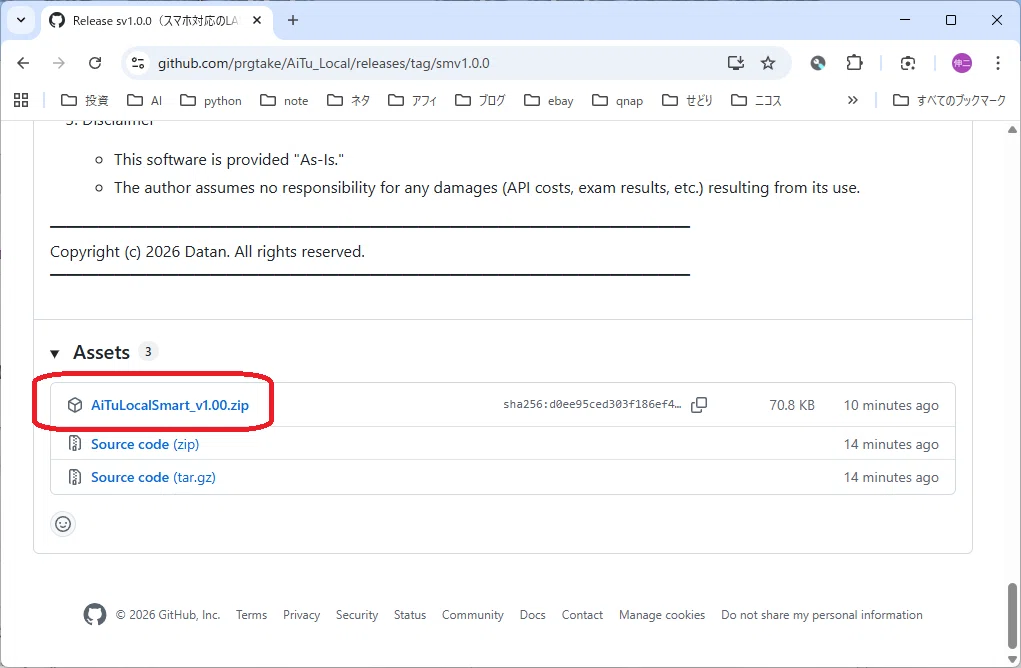Download Source code (zip)

pyautogui.click(x=145, y=444)
